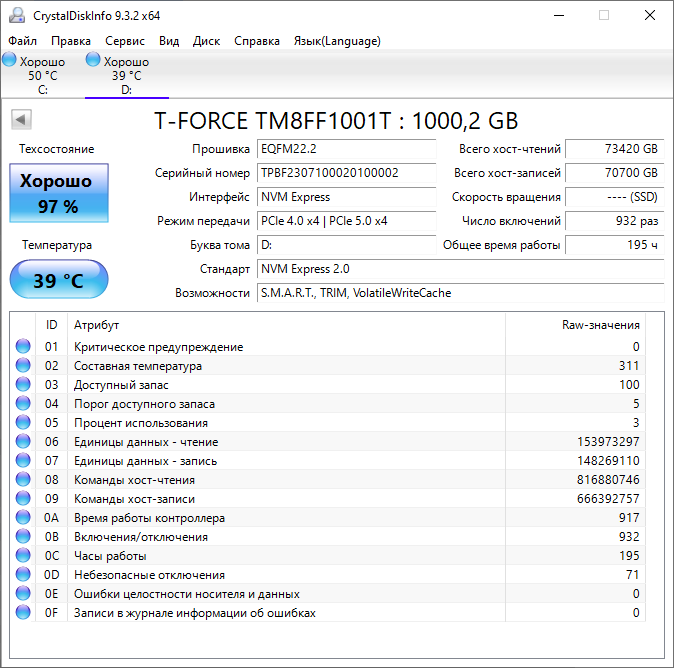Select Ошибки целостности носителя и данных row
674x668 pixels.
[330, 594]
